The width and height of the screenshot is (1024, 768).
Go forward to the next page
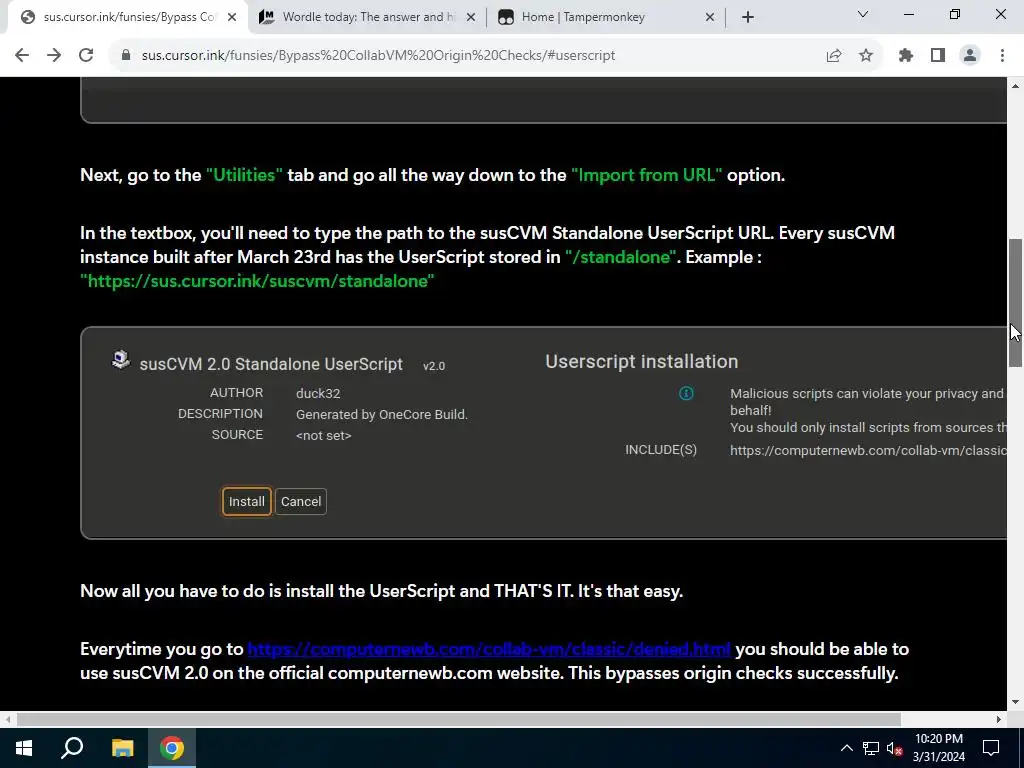(54, 56)
